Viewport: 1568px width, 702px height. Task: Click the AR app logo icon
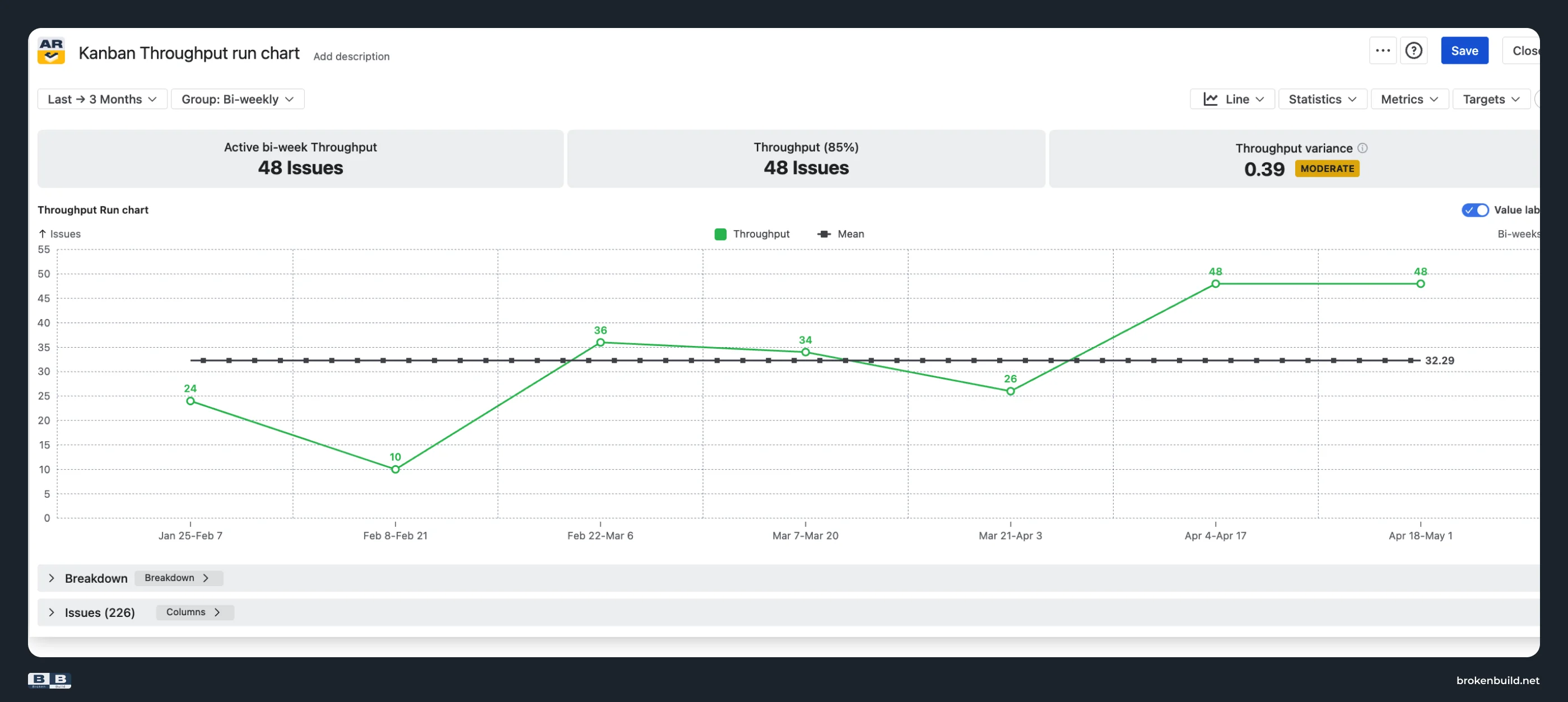51,51
